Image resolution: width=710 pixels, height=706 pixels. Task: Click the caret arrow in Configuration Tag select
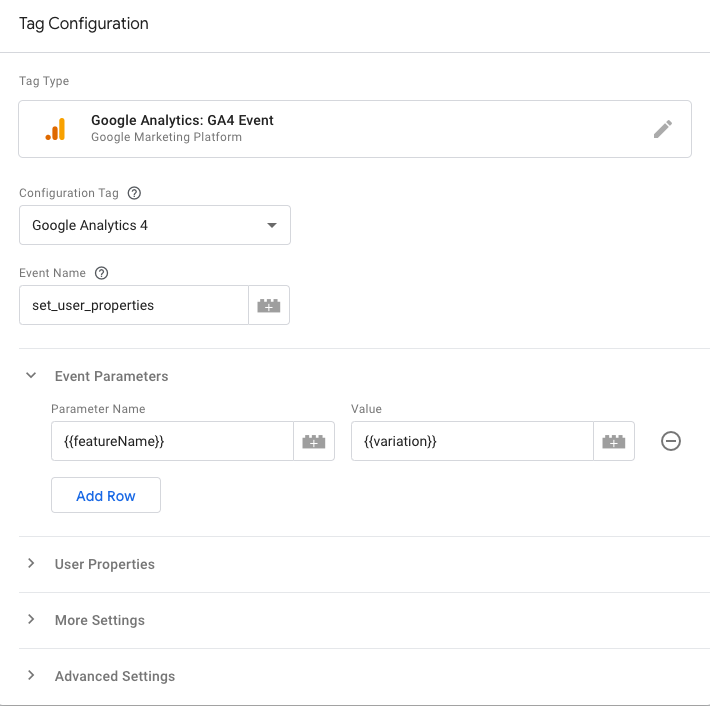click(x=271, y=226)
